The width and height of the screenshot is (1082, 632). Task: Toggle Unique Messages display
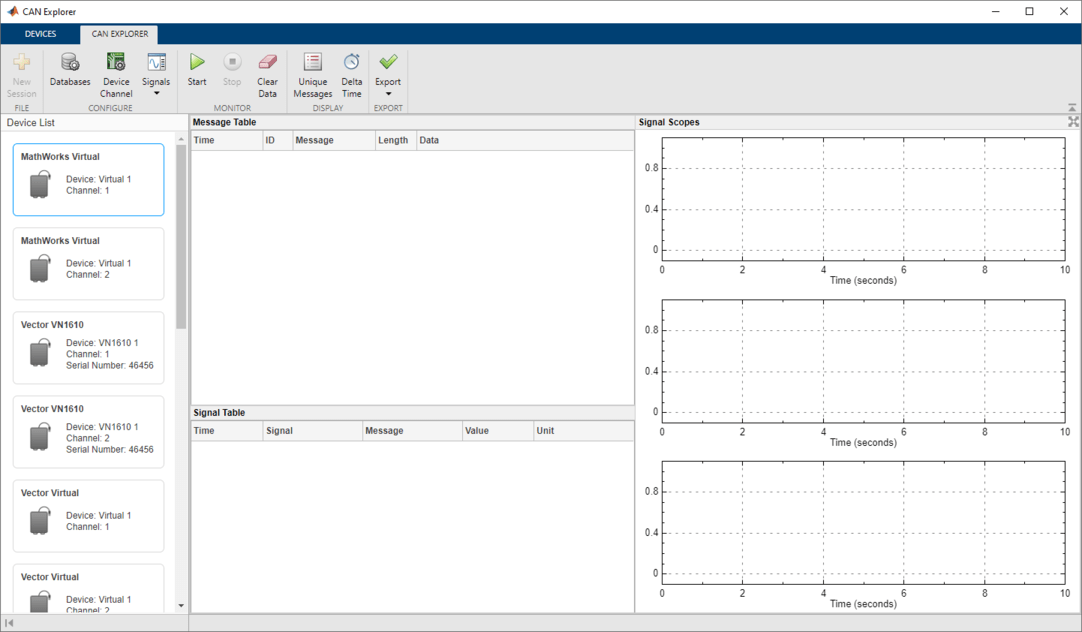click(x=312, y=63)
